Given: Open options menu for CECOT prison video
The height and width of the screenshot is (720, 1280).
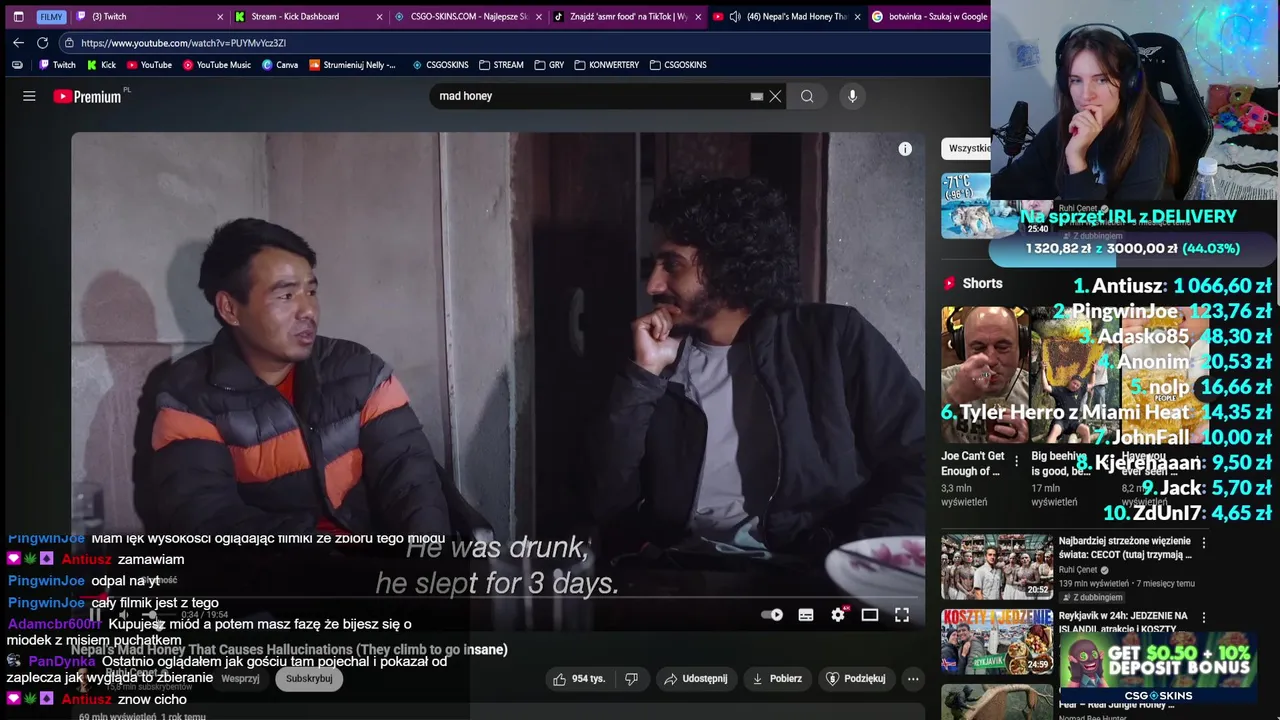Looking at the screenshot, I should [1204, 543].
